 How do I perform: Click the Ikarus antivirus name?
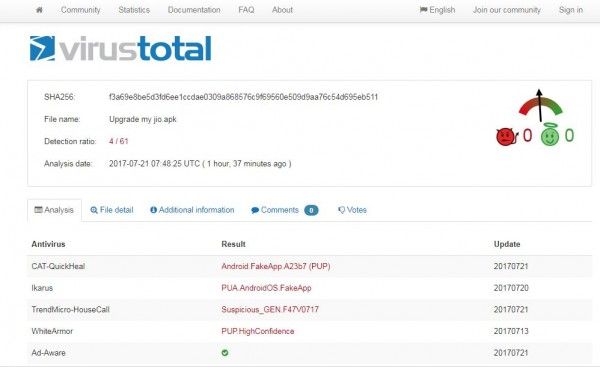coord(42,288)
